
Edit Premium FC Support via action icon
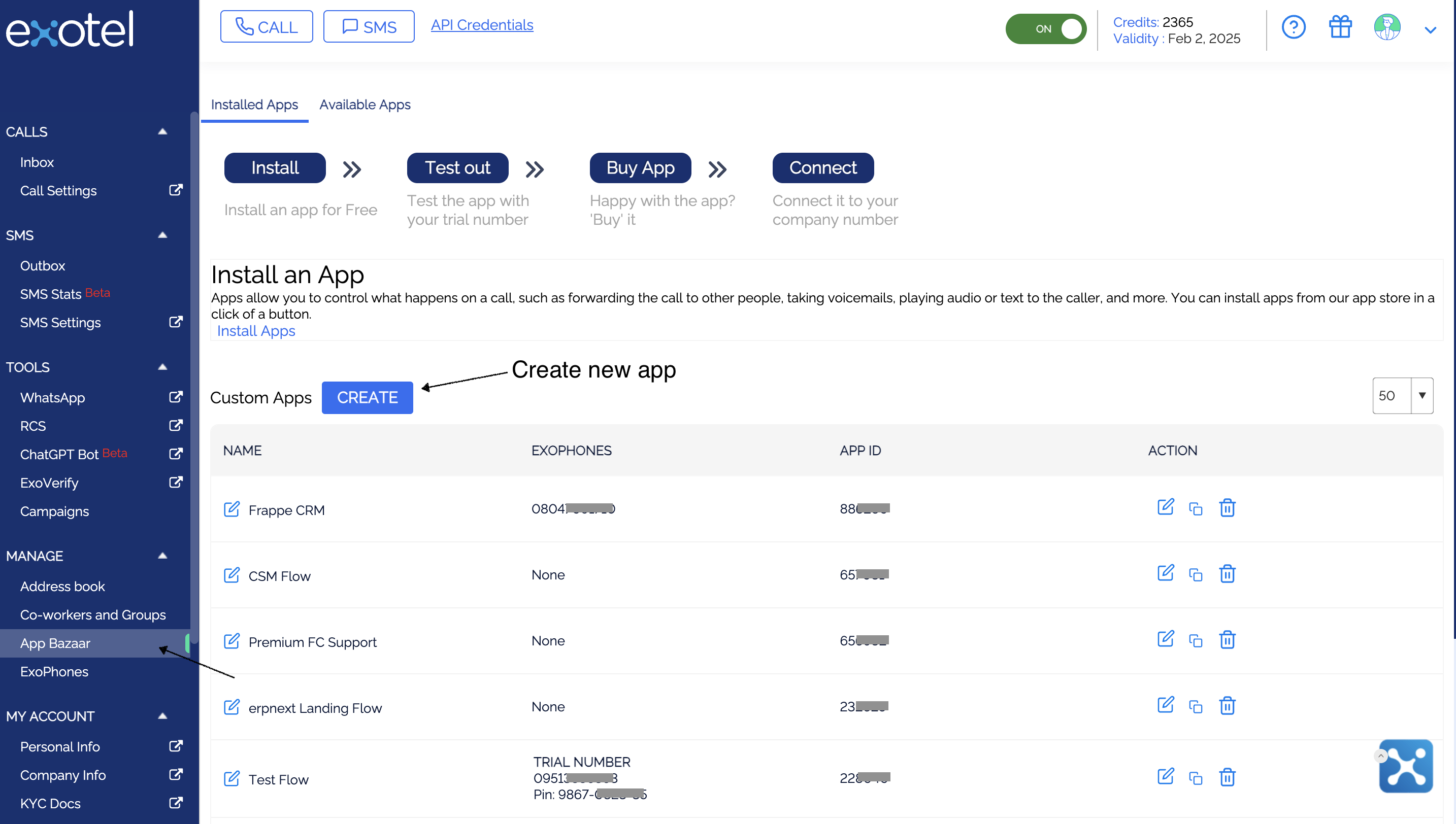(1165, 639)
